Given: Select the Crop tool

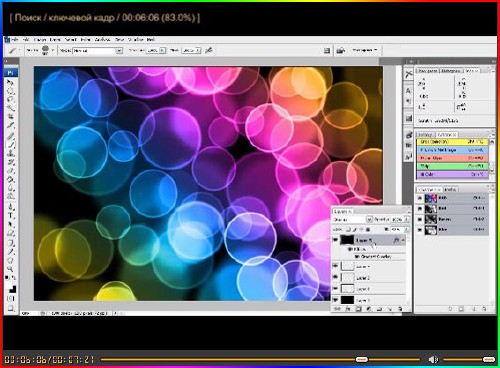Looking at the screenshot, I should [x=11, y=116].
